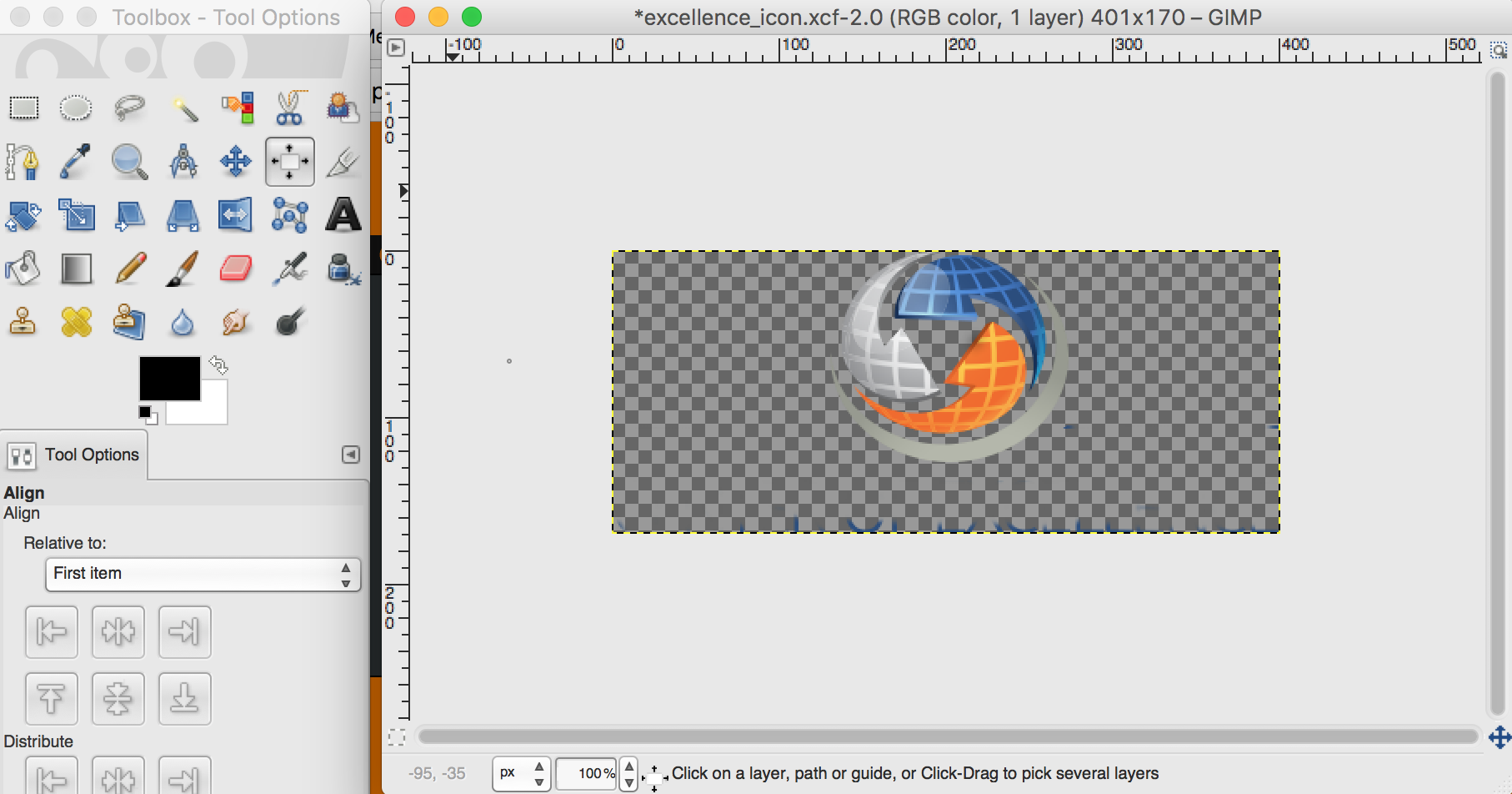Viewport: 1512px width, 794px height.
Task: Align center of target horizontally
Action: coord(118,632)
